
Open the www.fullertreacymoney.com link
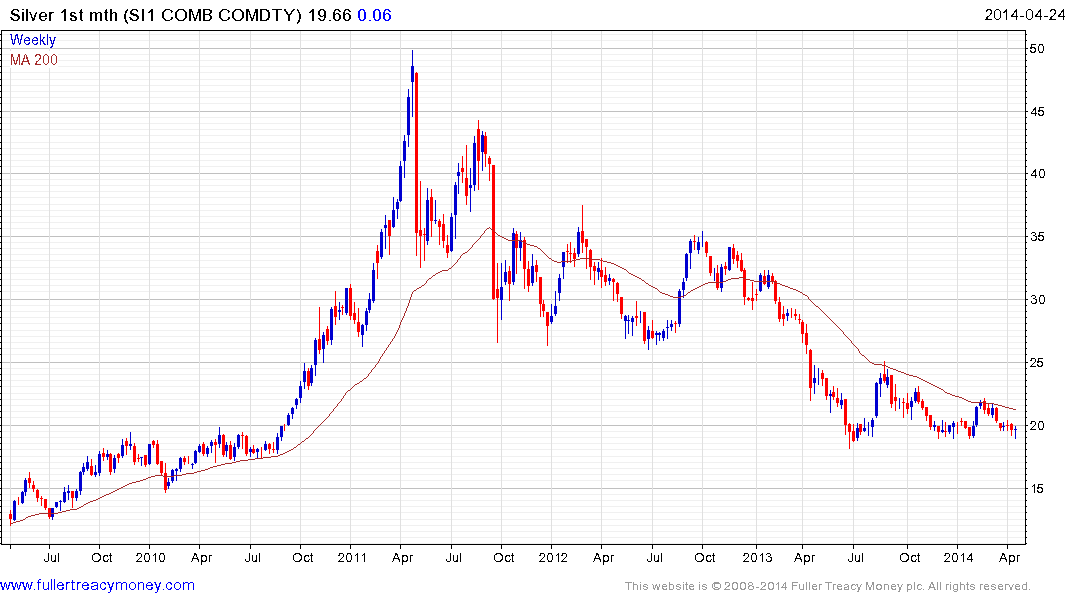[x=97, y=586]
